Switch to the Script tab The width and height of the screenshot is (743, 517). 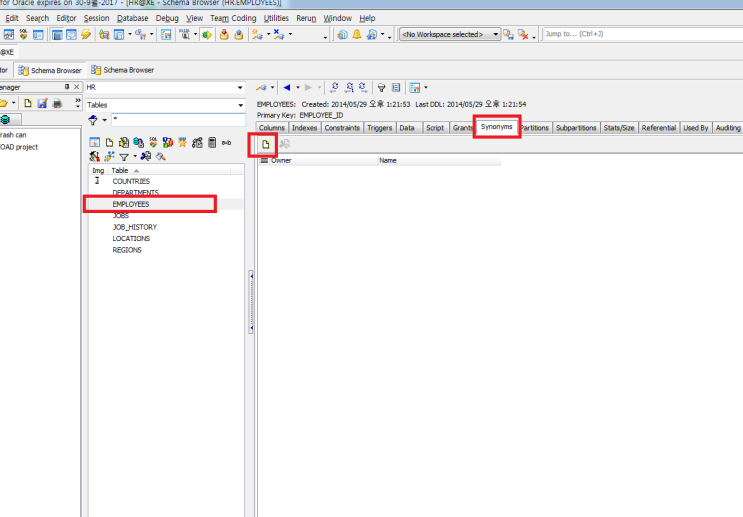pos(435,128)
